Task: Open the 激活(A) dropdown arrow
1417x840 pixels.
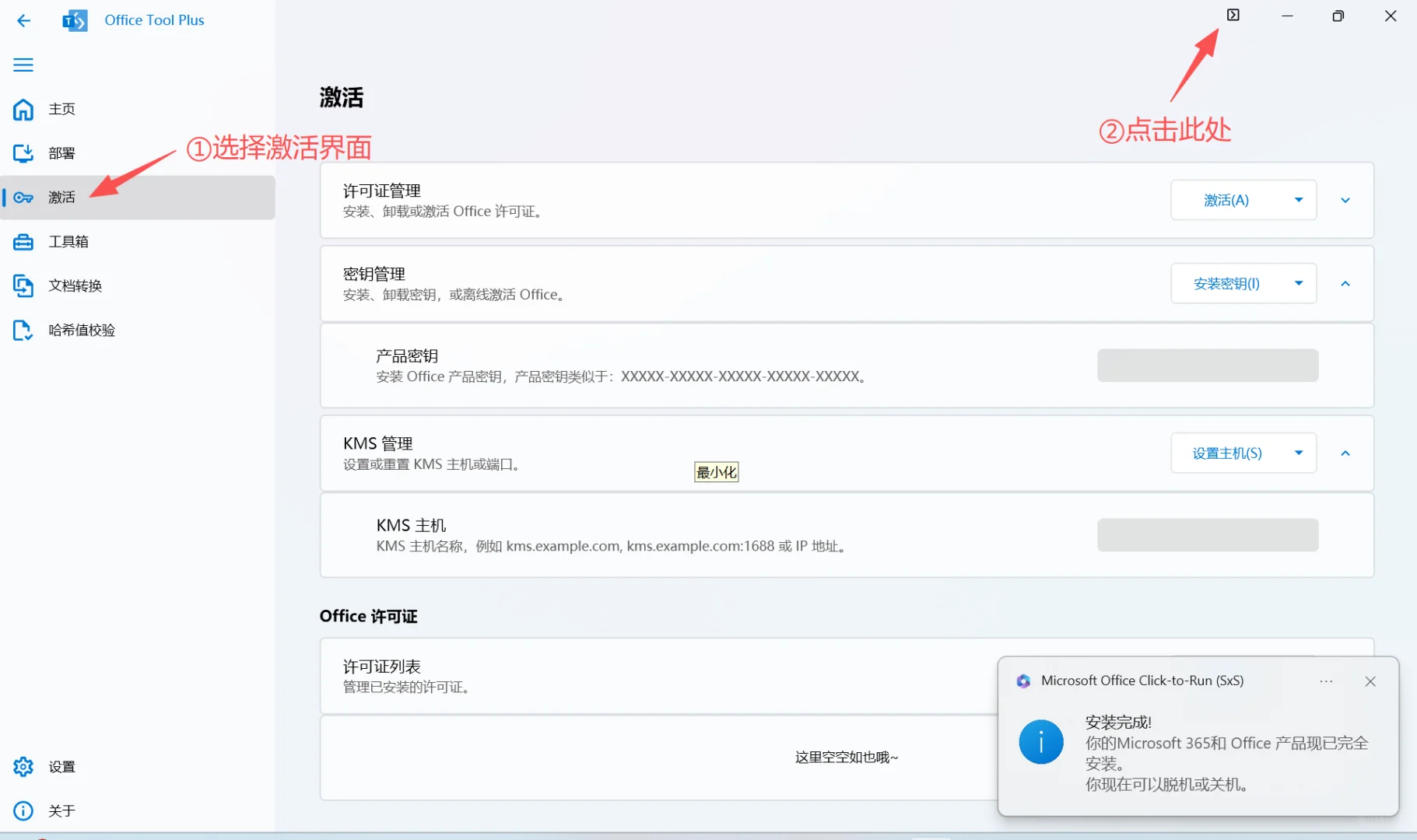Action: point(1298,200)
